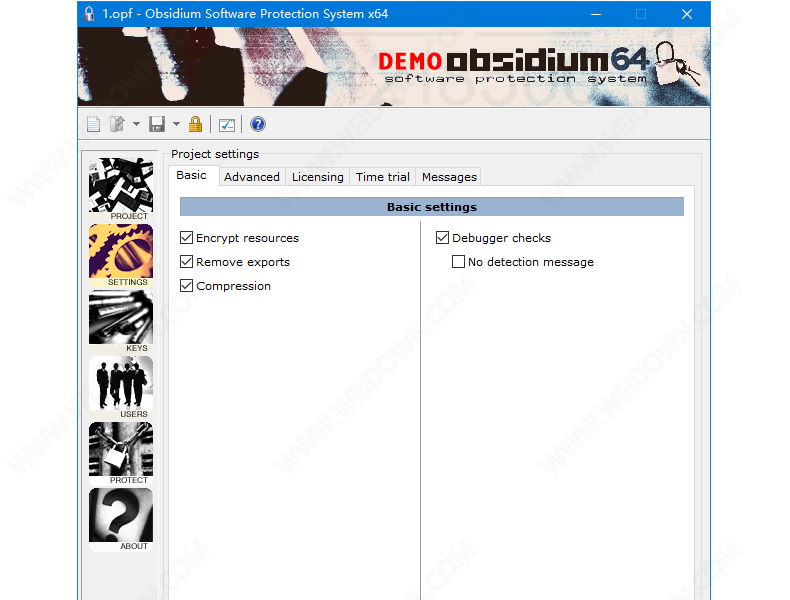Click the Save project floppy icon
The height and width of the screenshot is (600, 790).
click(x=157, y=124)
